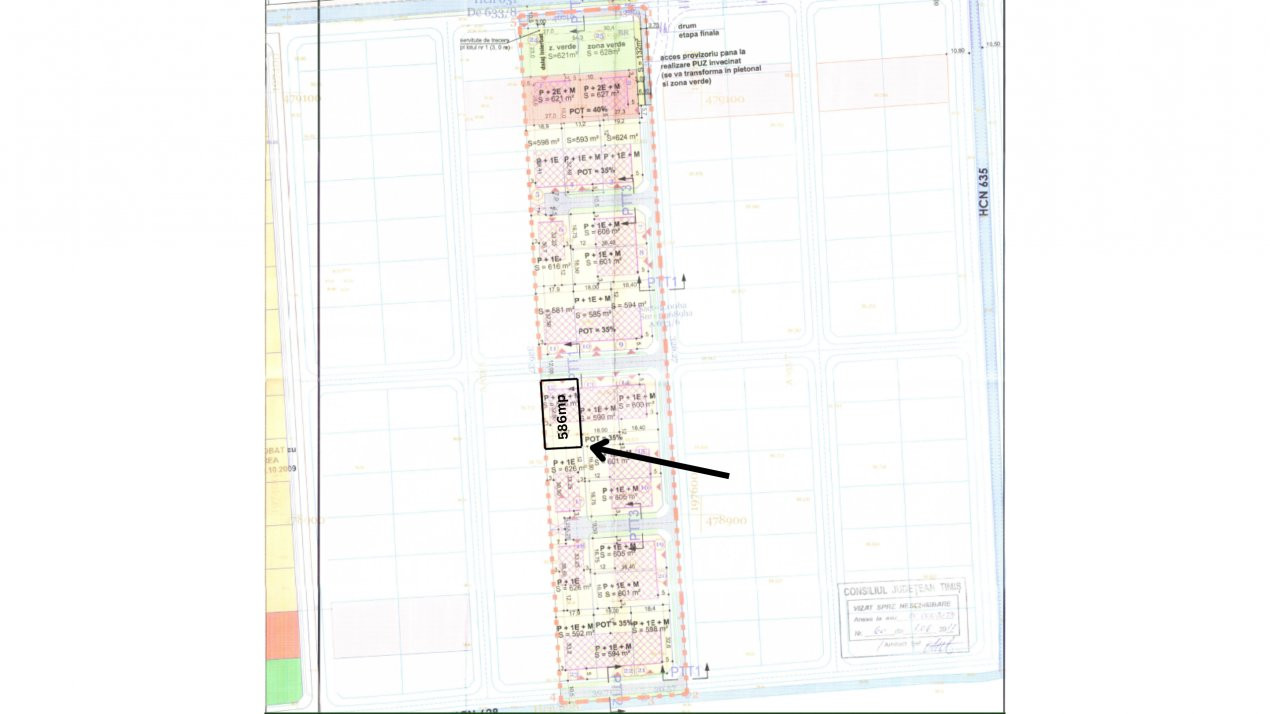Click the large black arrow
The height and width of the screenshot is (714, 1270).
pos(660,463)
